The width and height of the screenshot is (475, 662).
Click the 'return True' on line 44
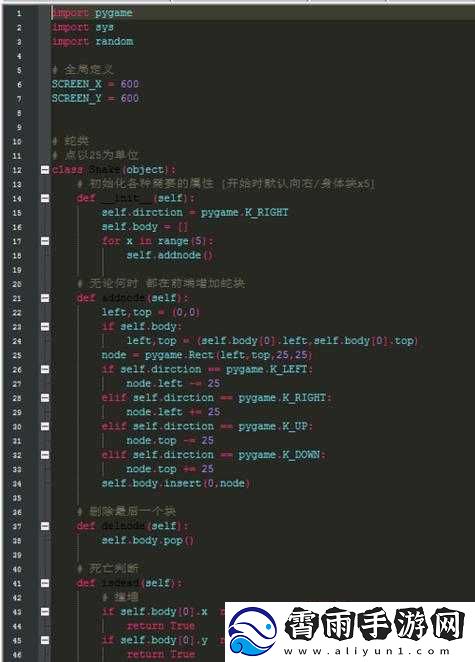160,626
